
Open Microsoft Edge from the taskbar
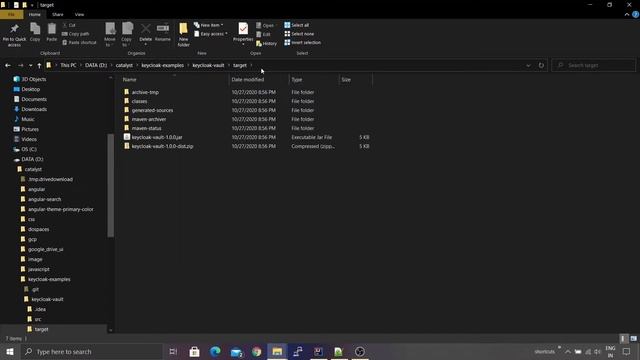coord(215,351)
